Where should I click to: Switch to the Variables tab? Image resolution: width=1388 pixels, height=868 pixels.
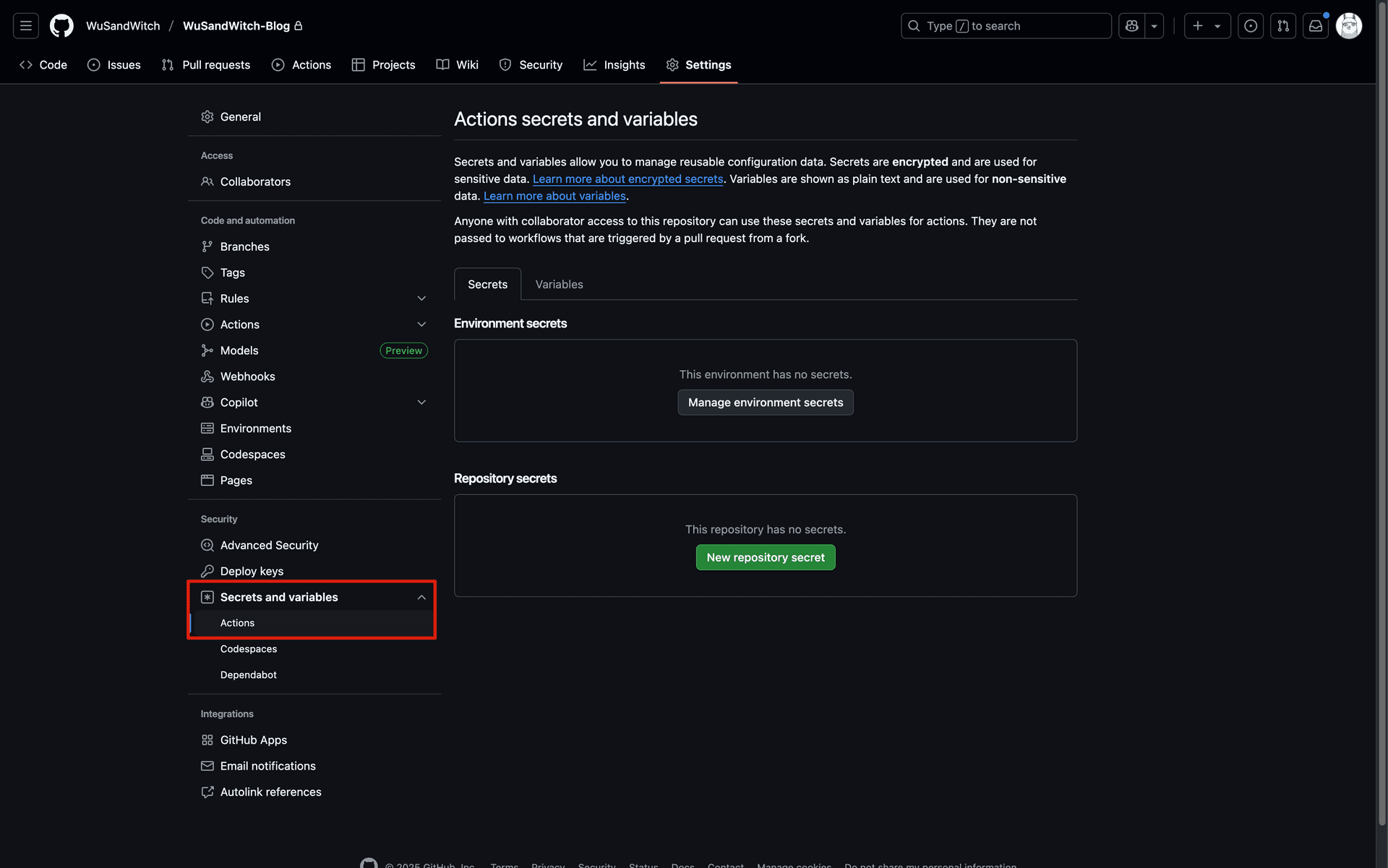tap(559, 284)
